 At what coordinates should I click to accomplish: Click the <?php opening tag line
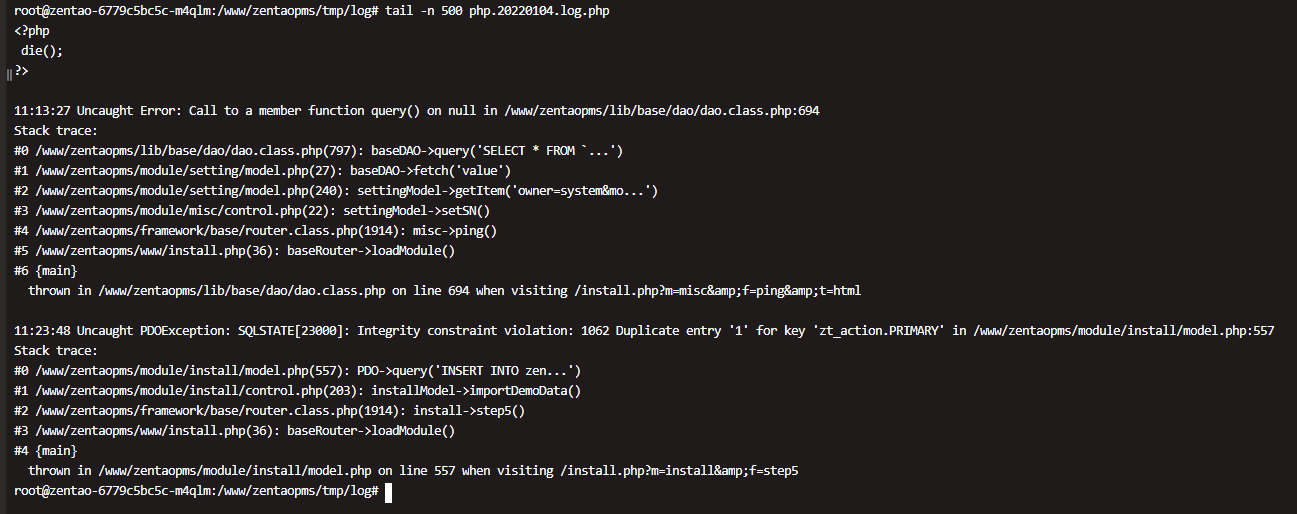pos(32,31)
